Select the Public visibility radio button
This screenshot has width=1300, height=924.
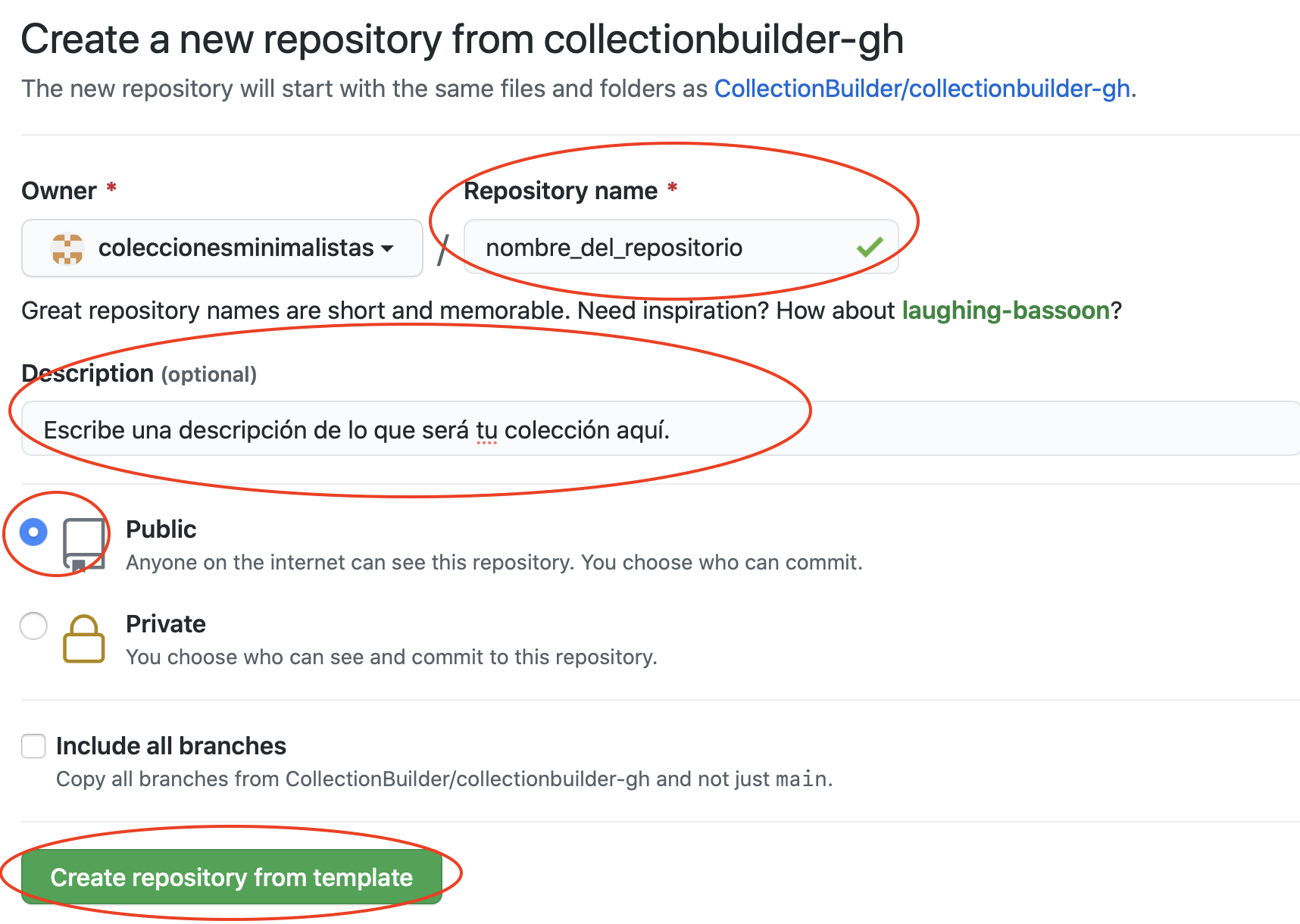[x=33, y=532]
